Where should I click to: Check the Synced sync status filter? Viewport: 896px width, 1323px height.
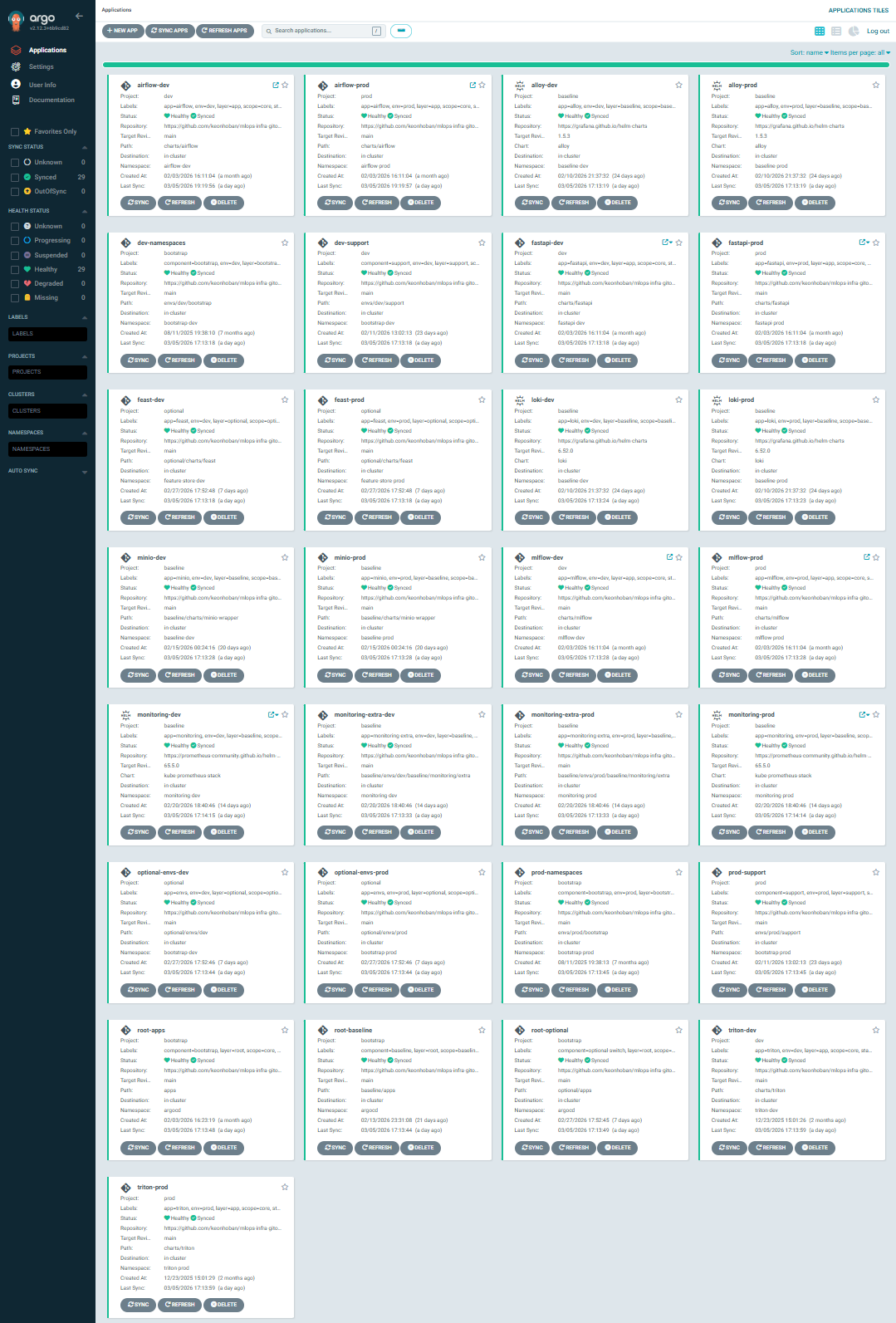pos(15,178)
